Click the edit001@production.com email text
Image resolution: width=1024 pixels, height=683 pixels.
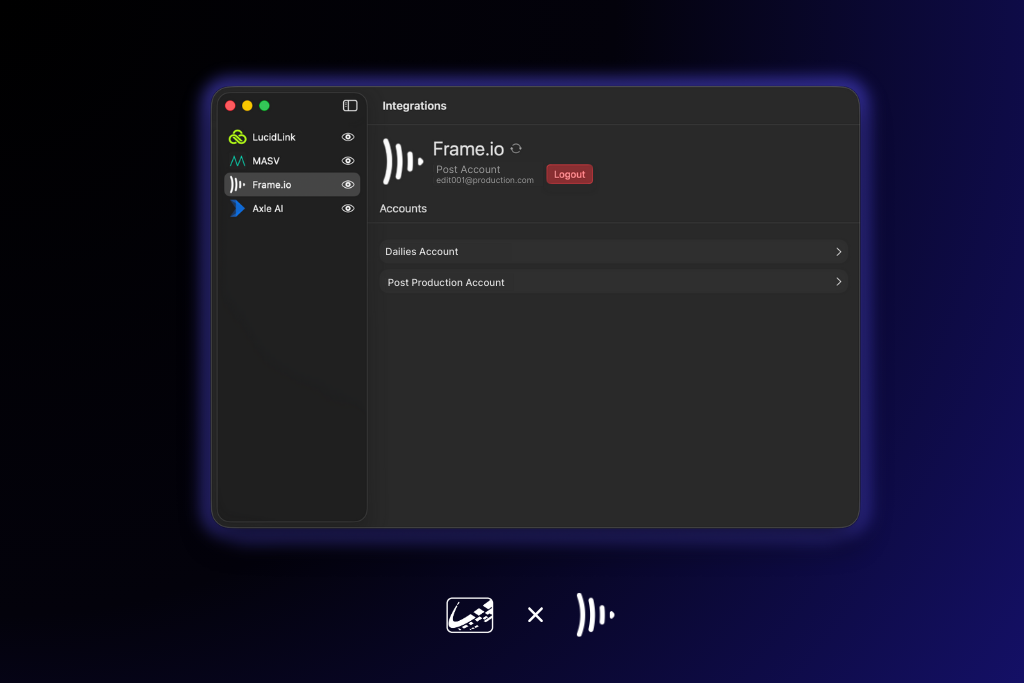pos(485,180)
